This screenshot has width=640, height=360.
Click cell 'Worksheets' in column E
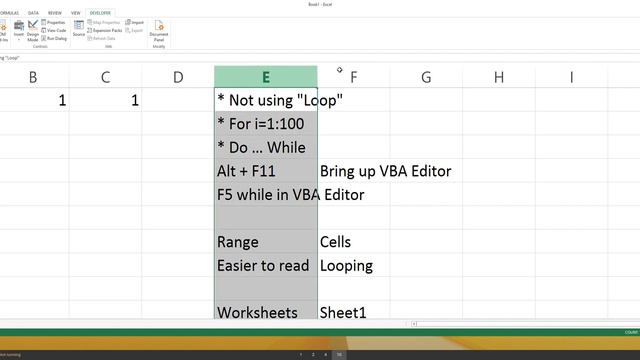click(266, 311)
